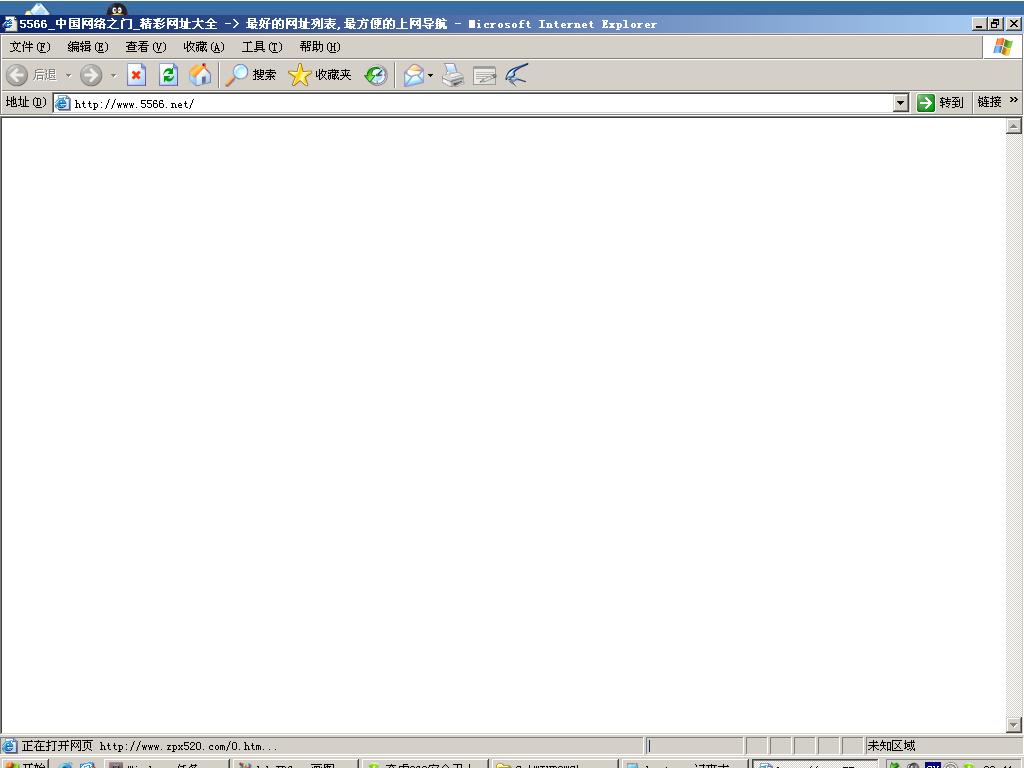Viewport: 1024px width, 768px height.
Task: Click the blue bird messenger icon
Action: pos(516,75)
